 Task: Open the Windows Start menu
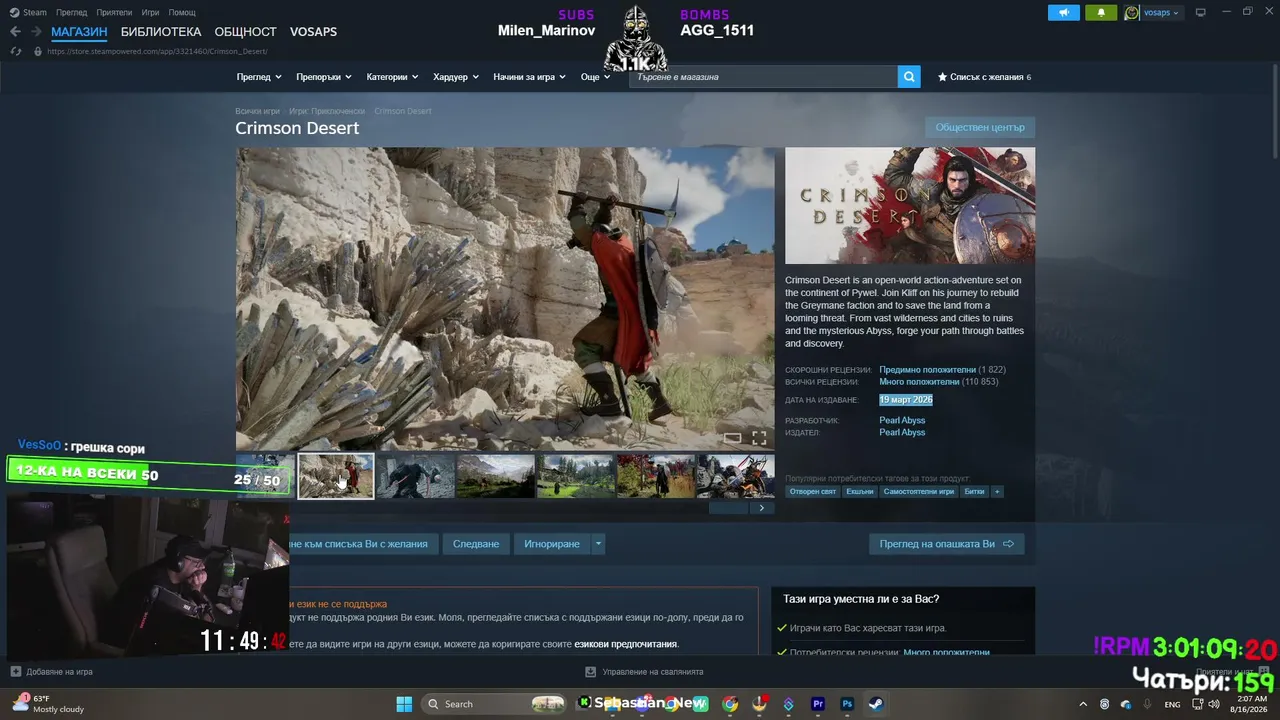point(404,704)
